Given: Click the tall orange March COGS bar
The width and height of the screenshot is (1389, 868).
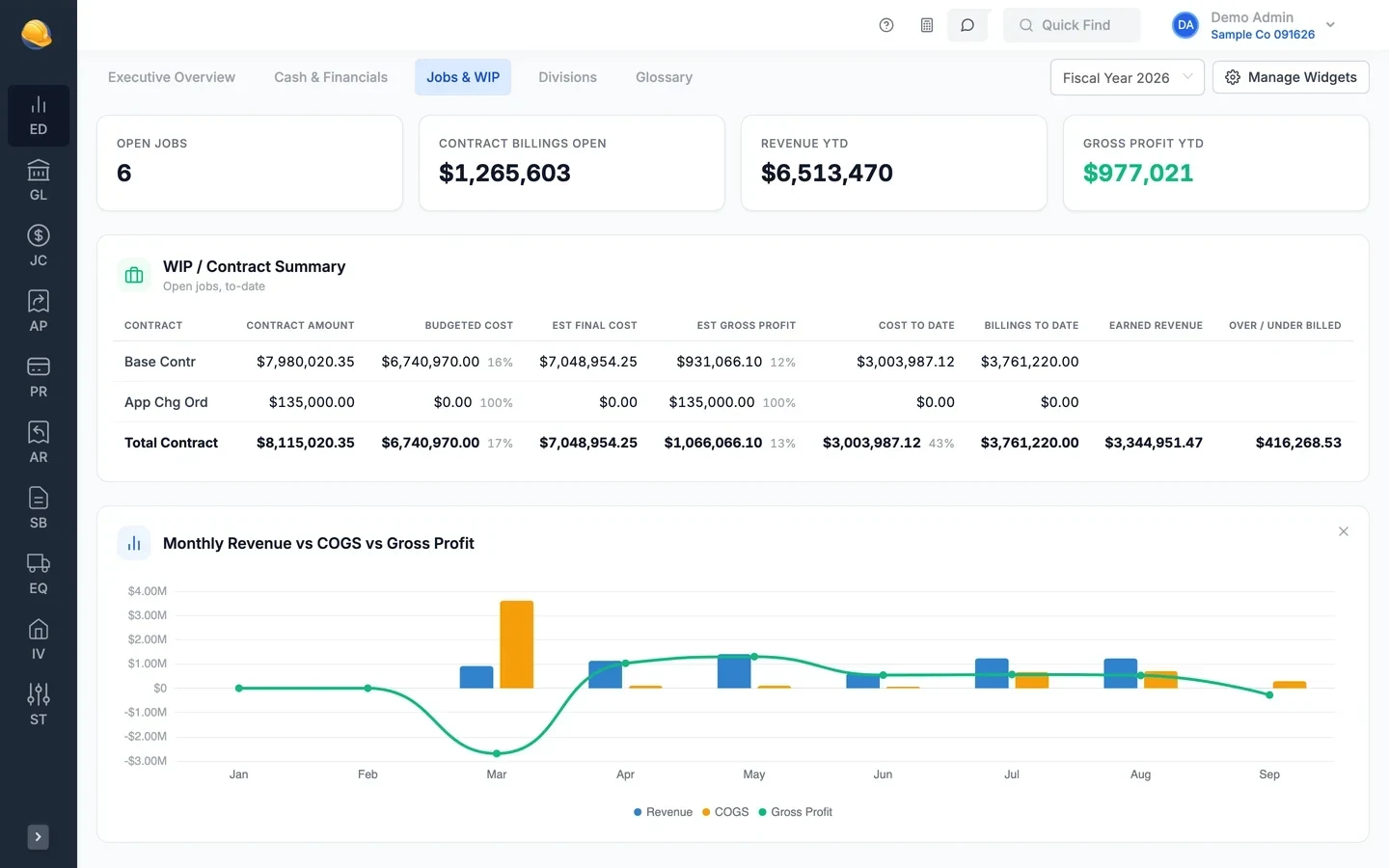Looking at the screenshot, I should pyautogui.click(x=517, y=644).
